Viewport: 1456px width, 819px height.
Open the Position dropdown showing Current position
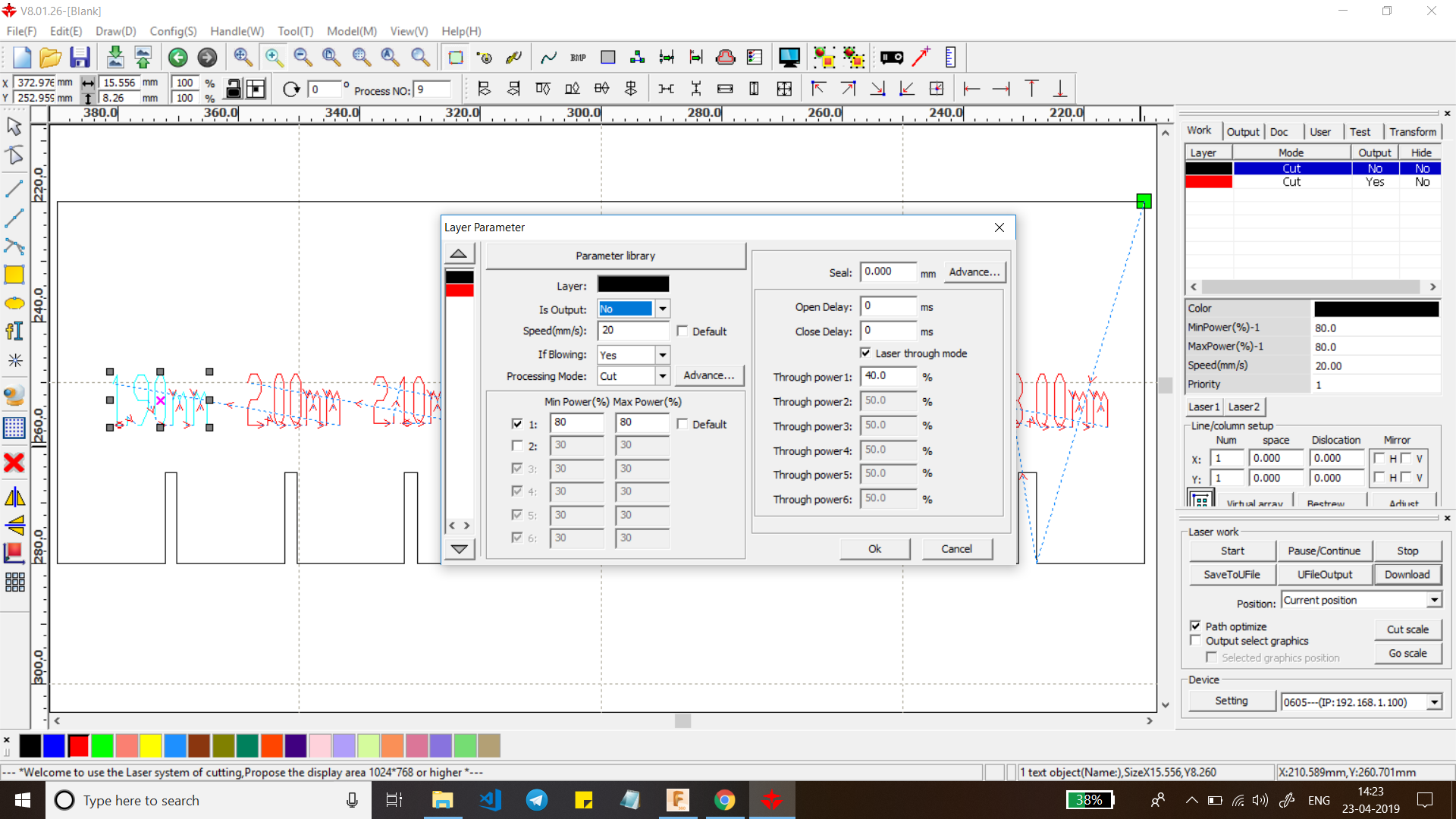click(1434, 600)
